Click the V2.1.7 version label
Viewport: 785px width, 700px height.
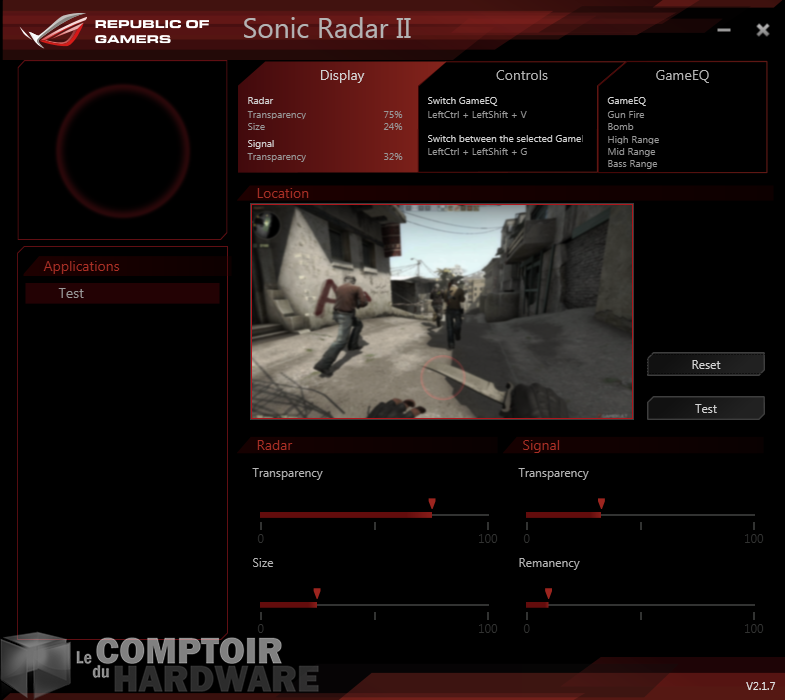point(760,686)
